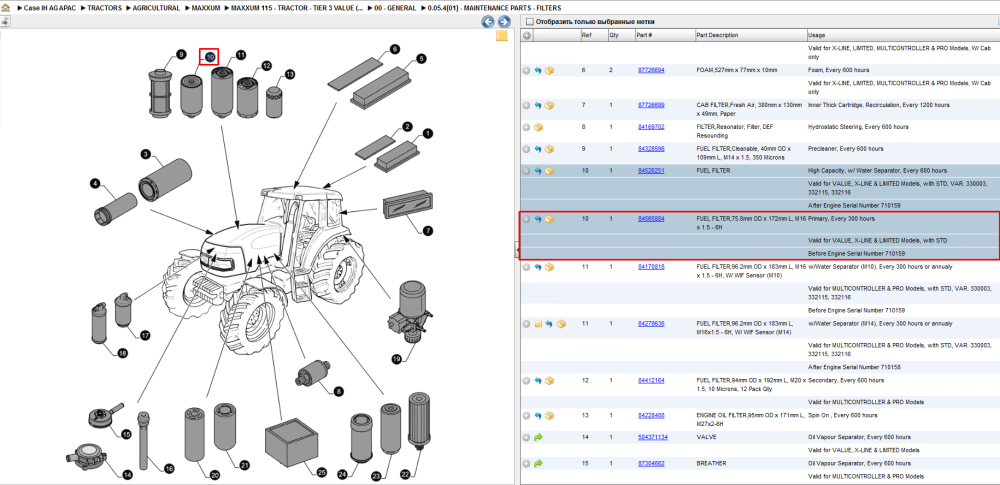Open AGRICULTURAL breadcrumb level
This screenshot has height=485, width=1000.
click(155, 9)
